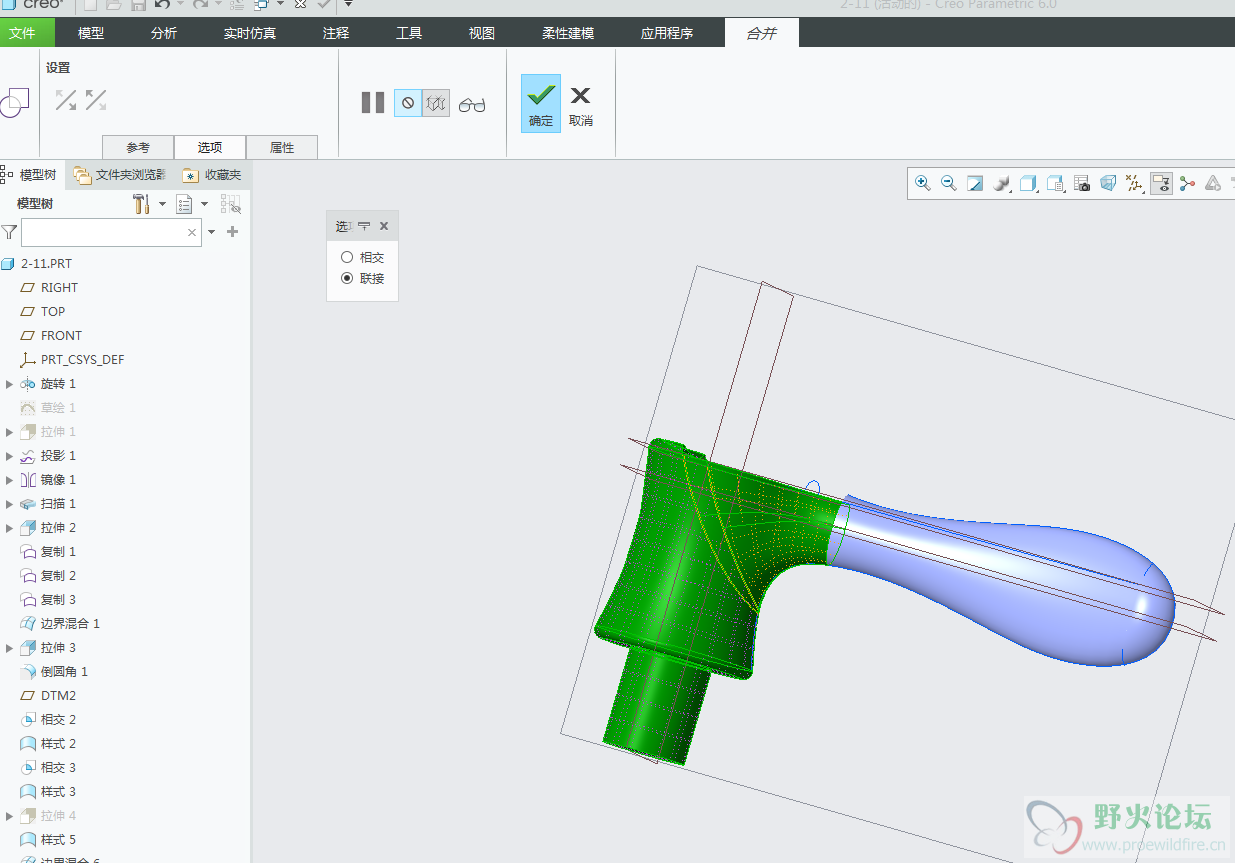Click the tree show/hide items icon
Viewport: 1235px width, 863px height.
pos(231,204)
